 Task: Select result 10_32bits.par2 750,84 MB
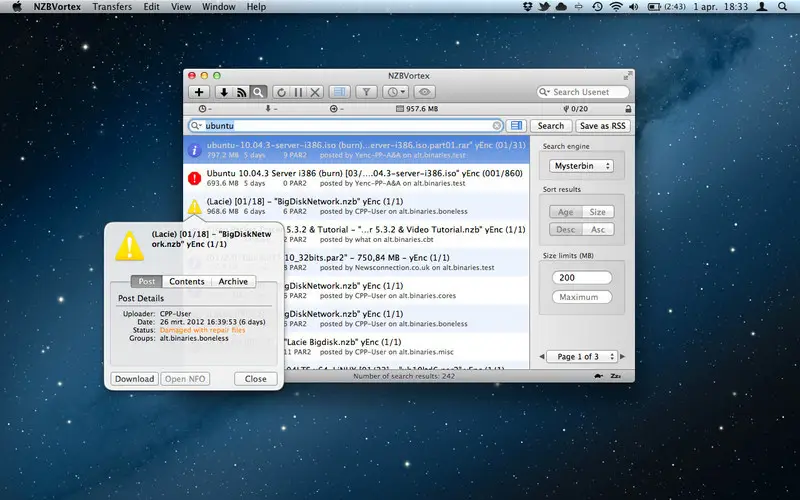[x=406, y=262]
